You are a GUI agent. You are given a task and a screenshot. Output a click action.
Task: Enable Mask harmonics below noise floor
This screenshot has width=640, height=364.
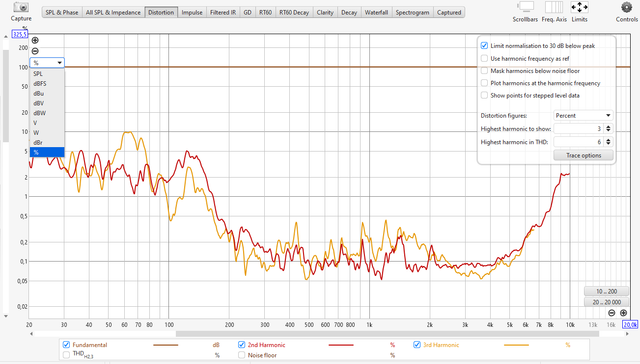pos(484,71)
